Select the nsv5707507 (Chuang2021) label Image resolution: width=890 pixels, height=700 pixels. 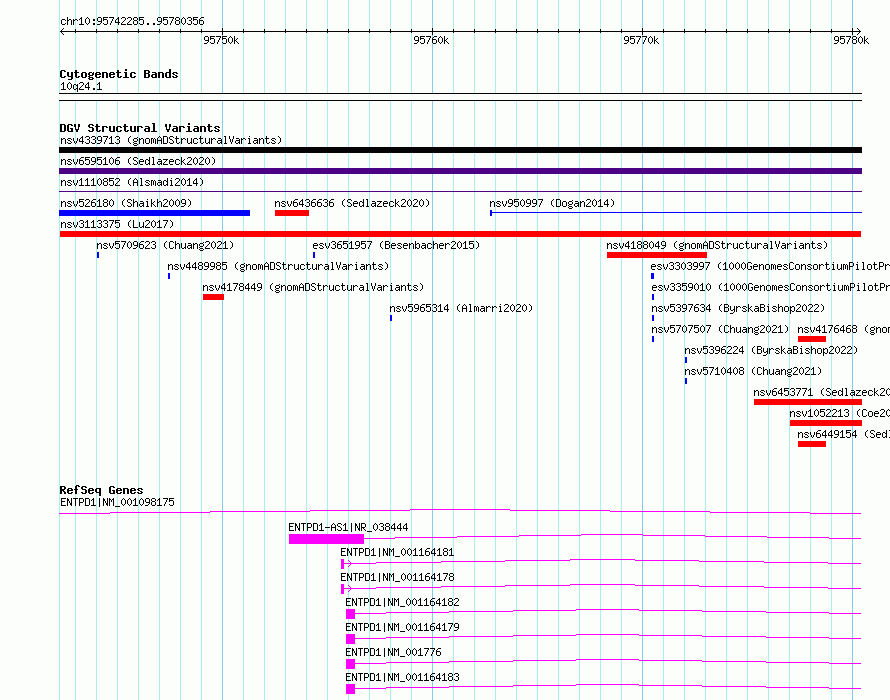pos(720,329)
